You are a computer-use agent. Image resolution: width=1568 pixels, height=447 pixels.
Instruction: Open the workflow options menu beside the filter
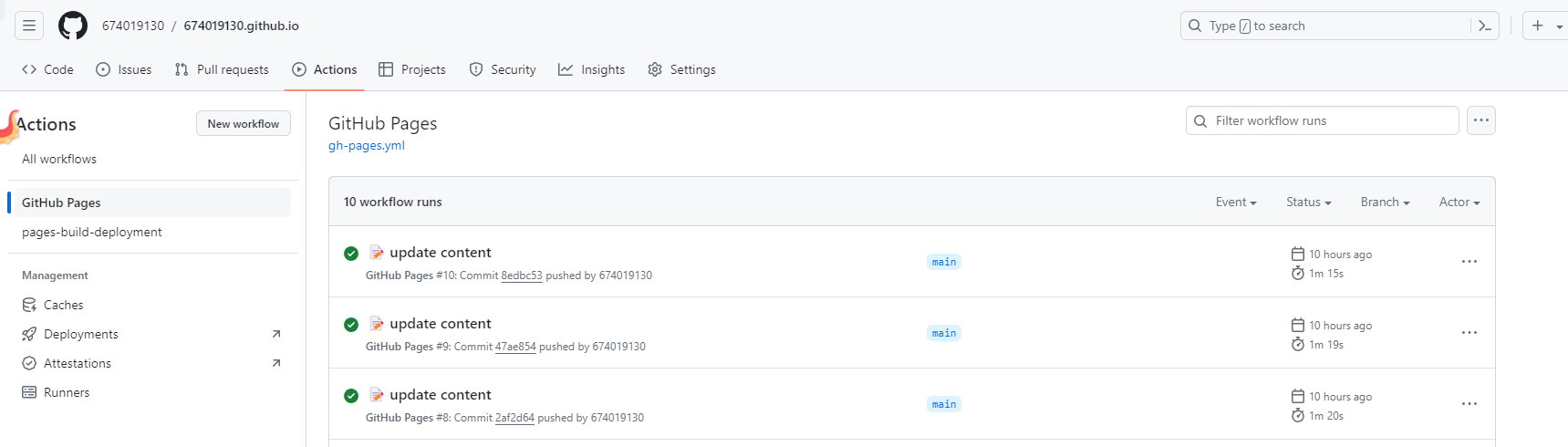pos(1481,120)
